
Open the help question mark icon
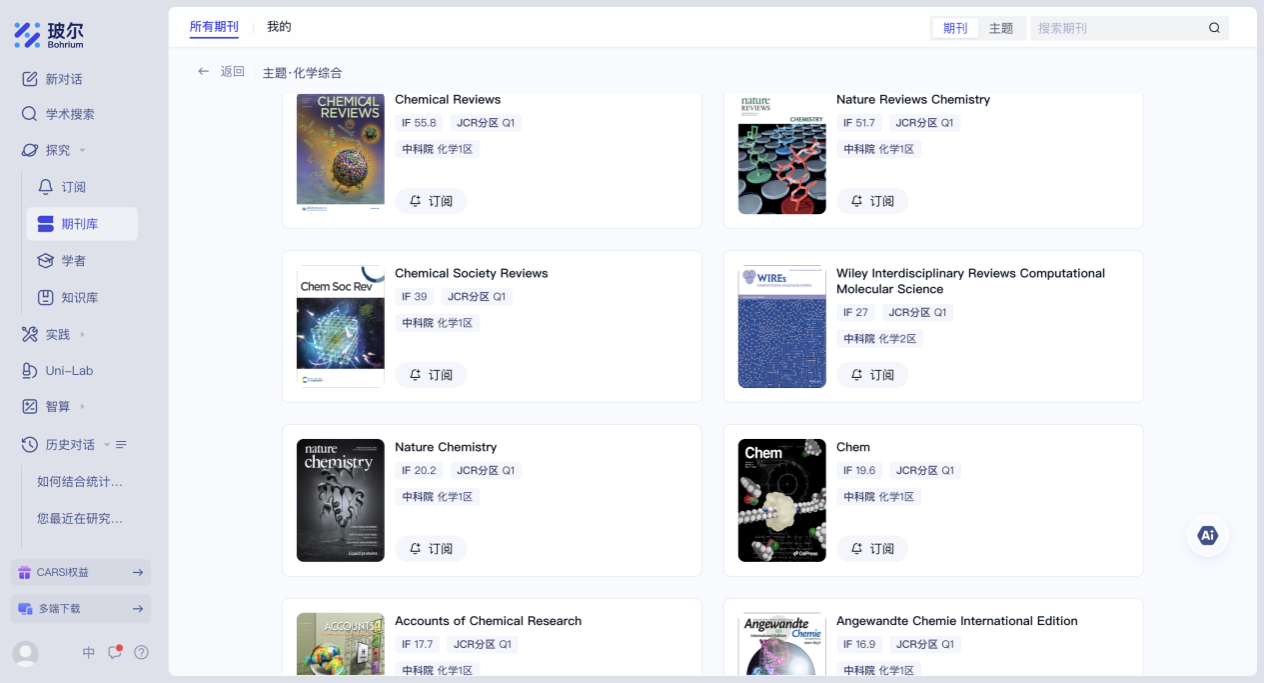[141, 652]
